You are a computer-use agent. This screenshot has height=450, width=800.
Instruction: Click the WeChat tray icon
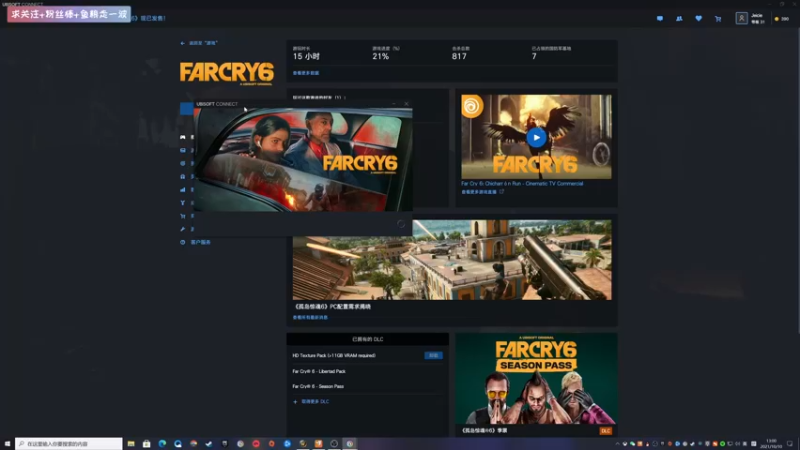click(633, 444)
